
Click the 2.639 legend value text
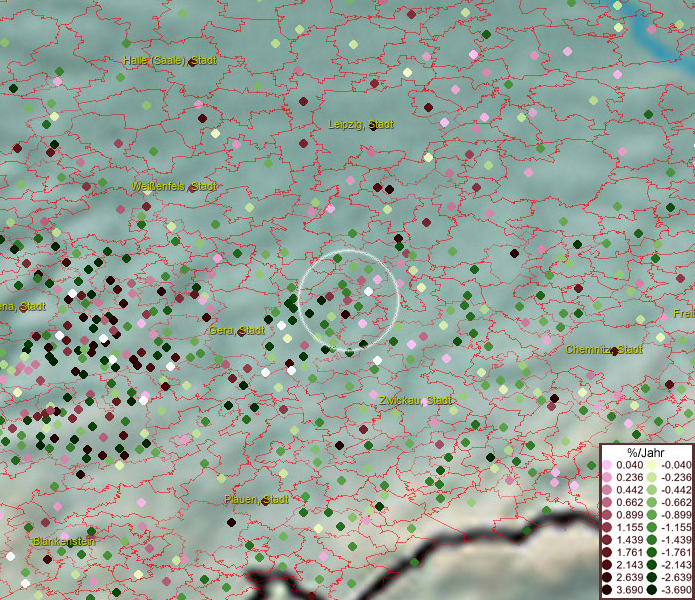click(629, 578)
